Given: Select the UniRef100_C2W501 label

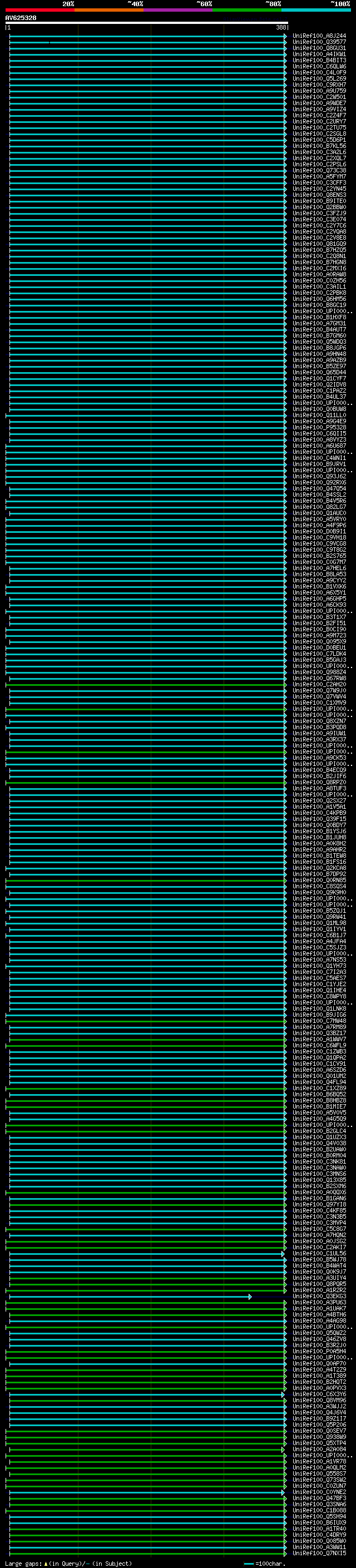Looking at the screenshot, I should click(x=319, y=97).
